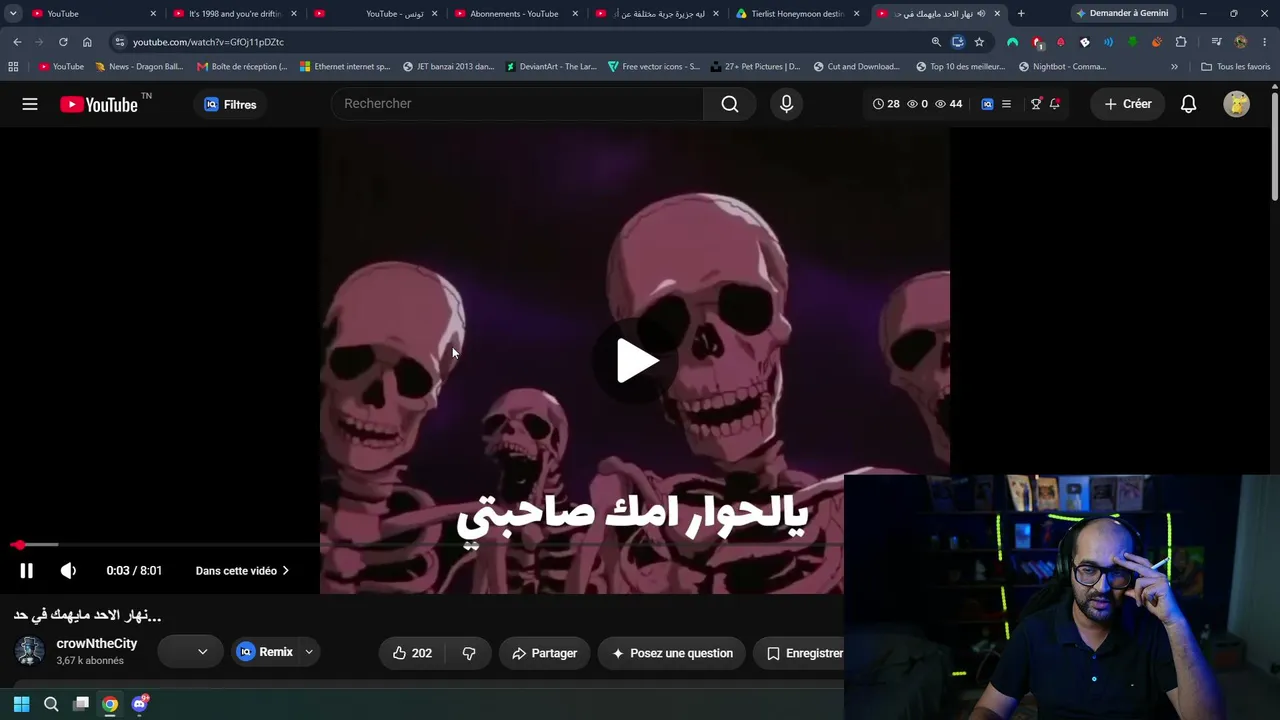Open the vidIQ trophy achievements icon
1280x720 pixels.
point(1036,104)
